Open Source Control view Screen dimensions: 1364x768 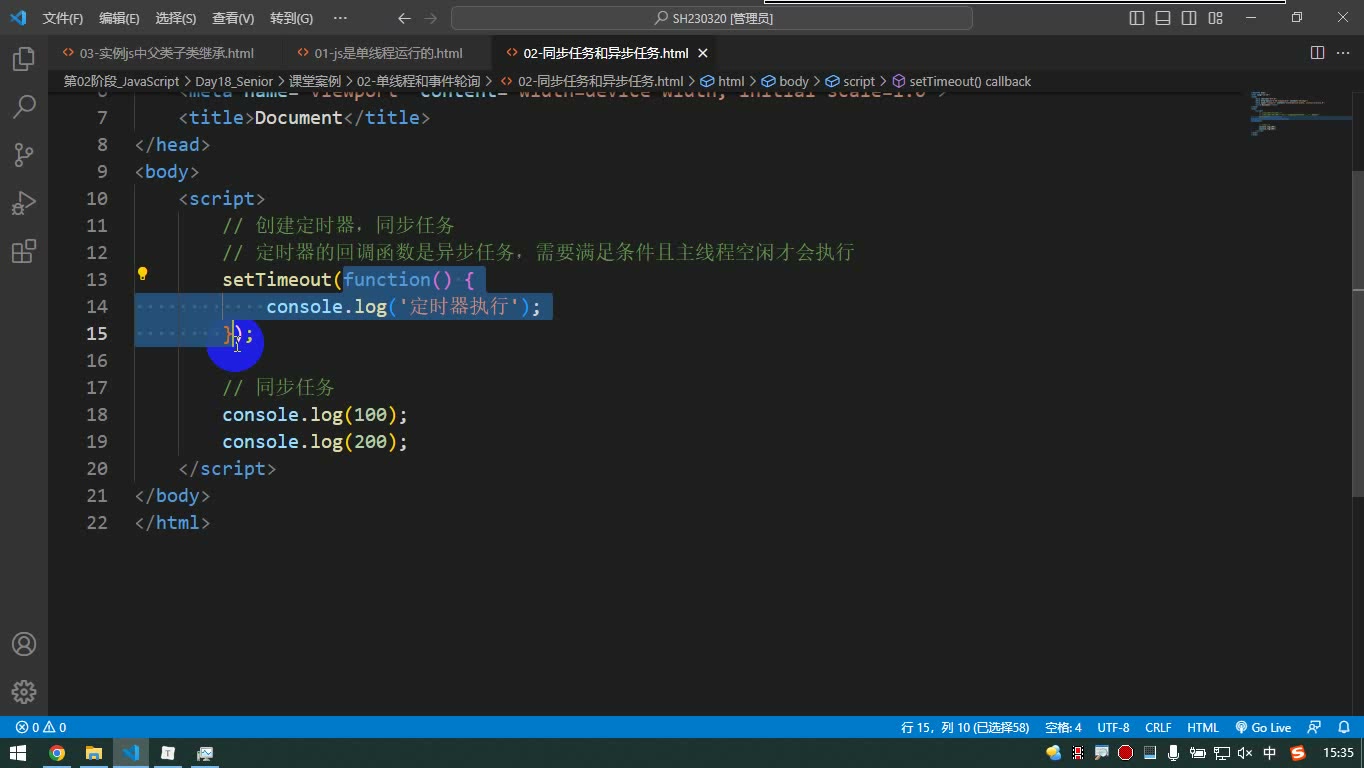point(24,154)
